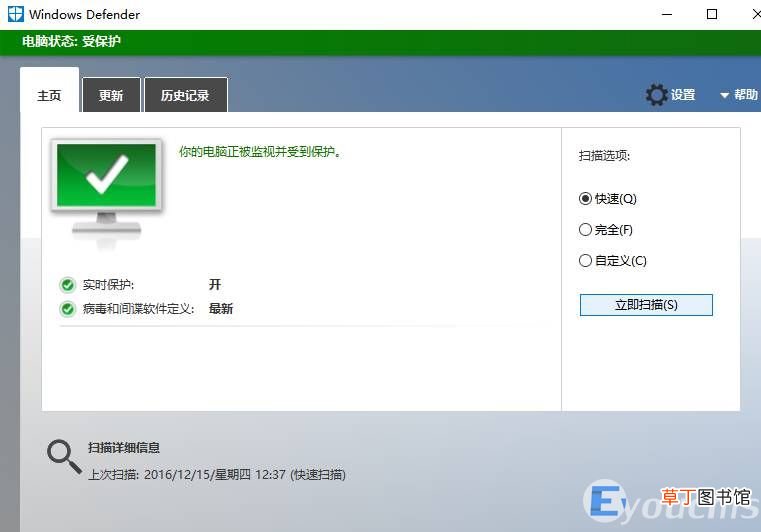This screenshot has height=532, width=761.
Task: Click the 扫描详细信息 heading
Action: pos(124,448)
